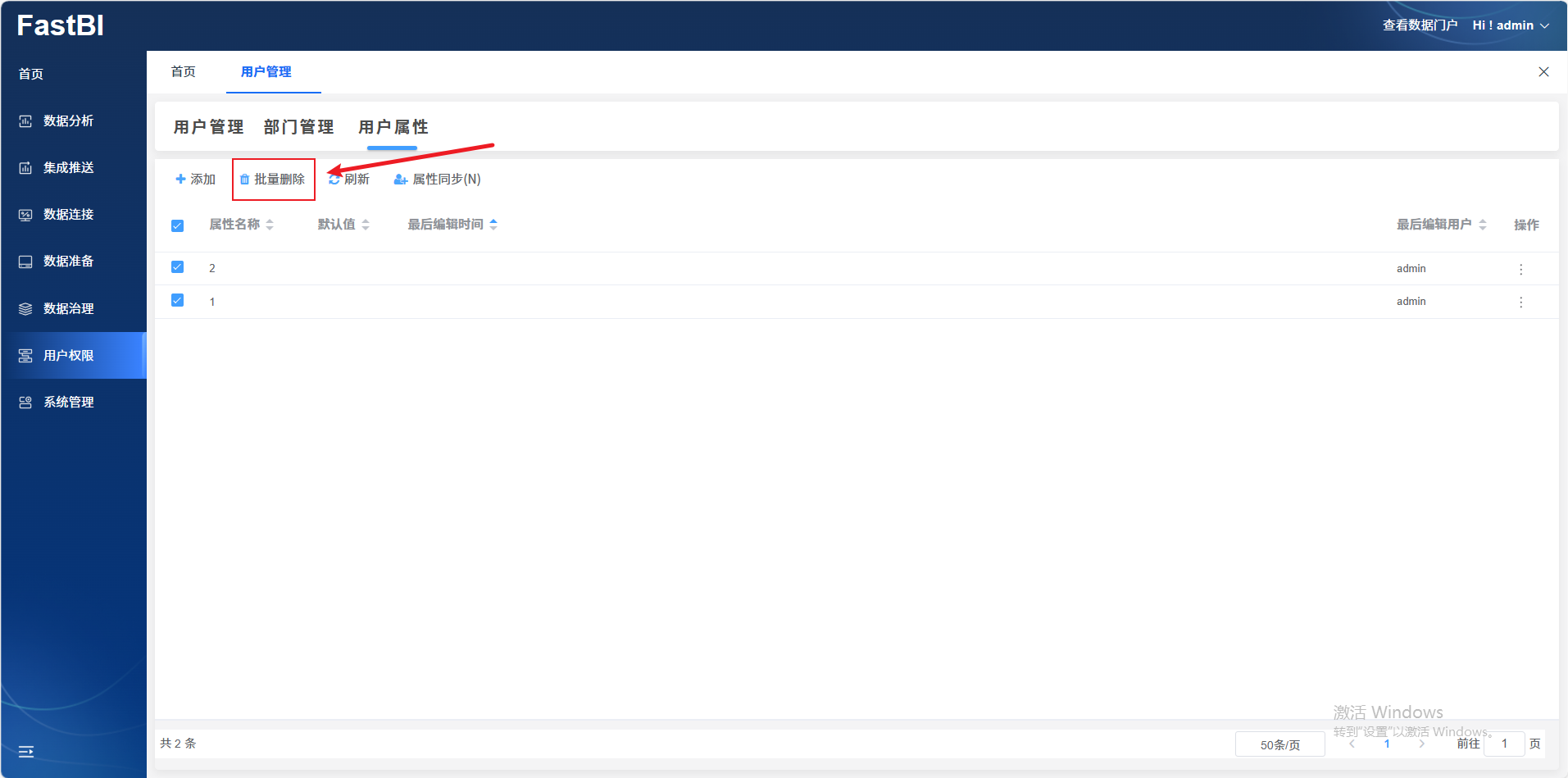Close the current tab with the X icon
This screenshot has height=778, width=1568.
pos(1543,72)
